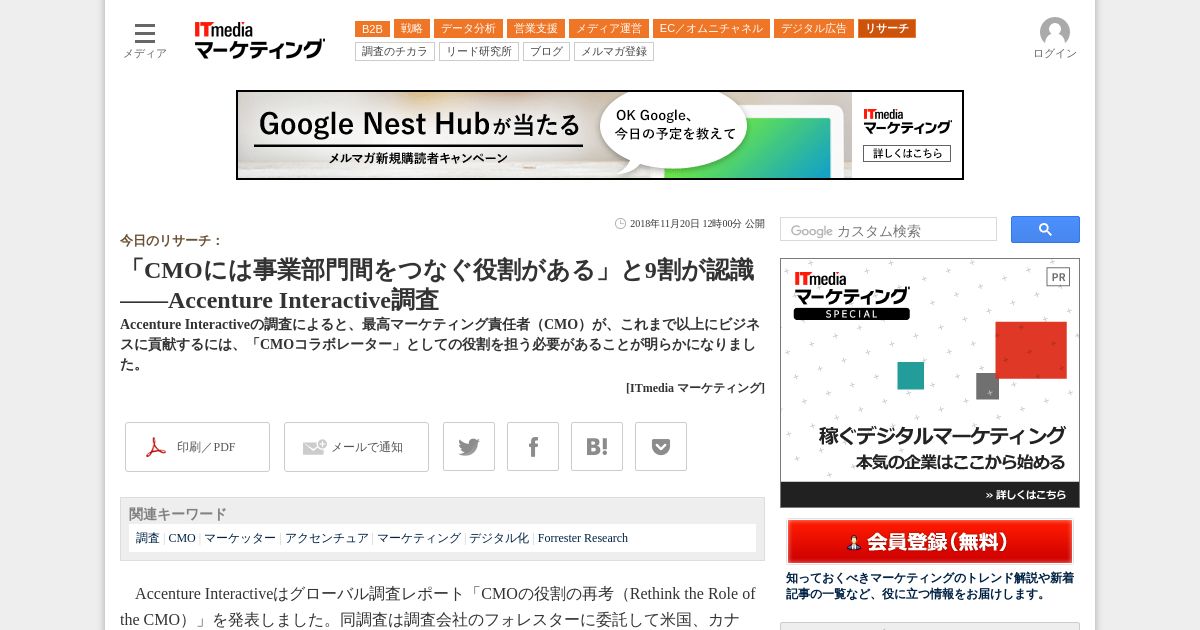Open keyword link デジタル化
This screenshot has width=1200, height=630.
coord(499,538)
